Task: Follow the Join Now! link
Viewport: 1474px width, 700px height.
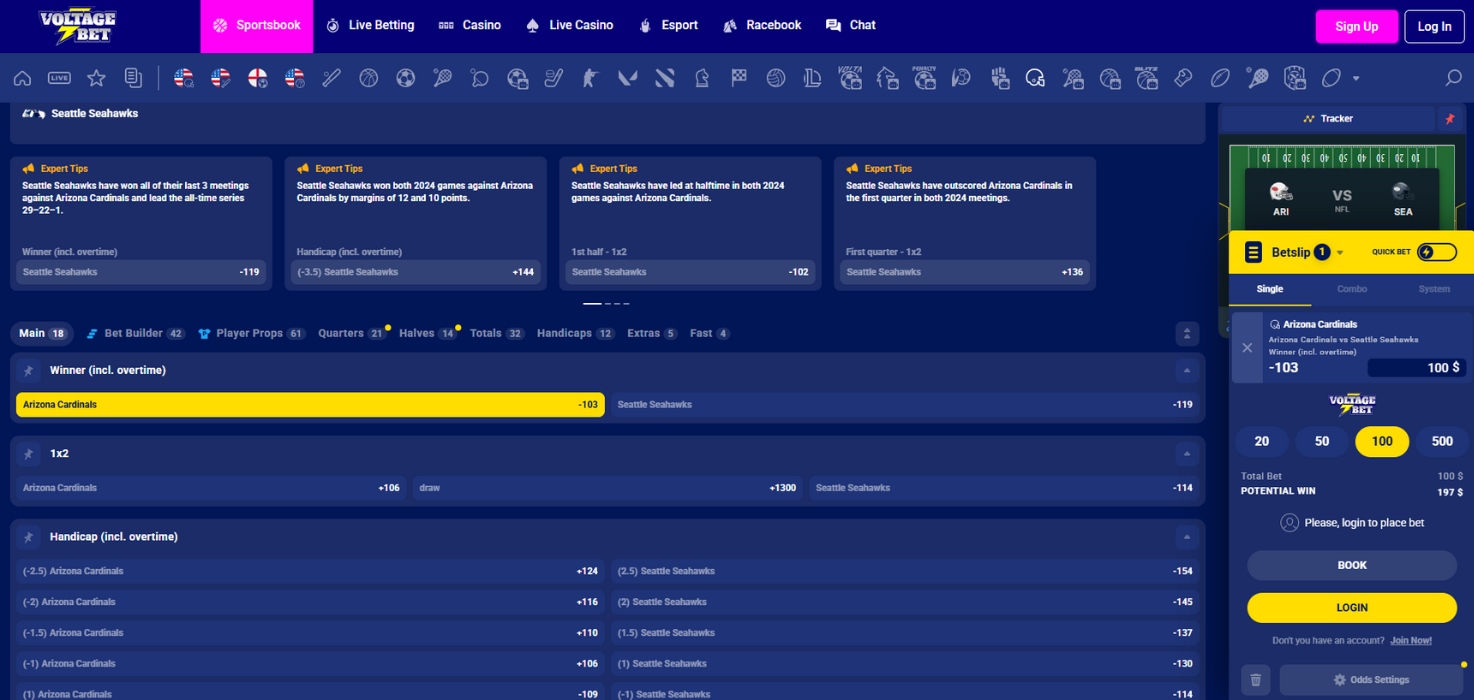Action: (x=1411, y=641)
